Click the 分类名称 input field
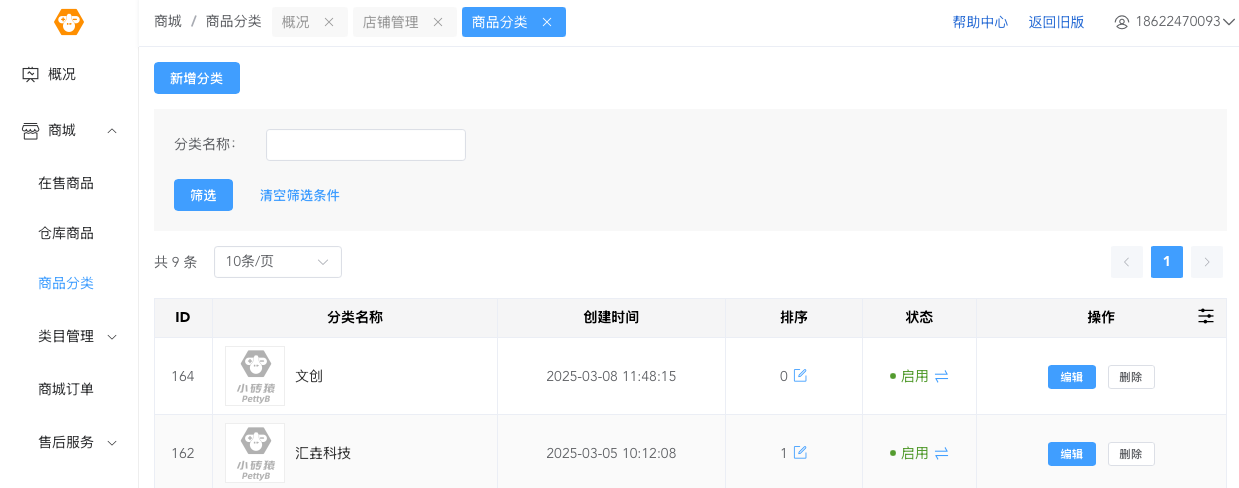Viewport: 1239px width, 488px height. 365,145
